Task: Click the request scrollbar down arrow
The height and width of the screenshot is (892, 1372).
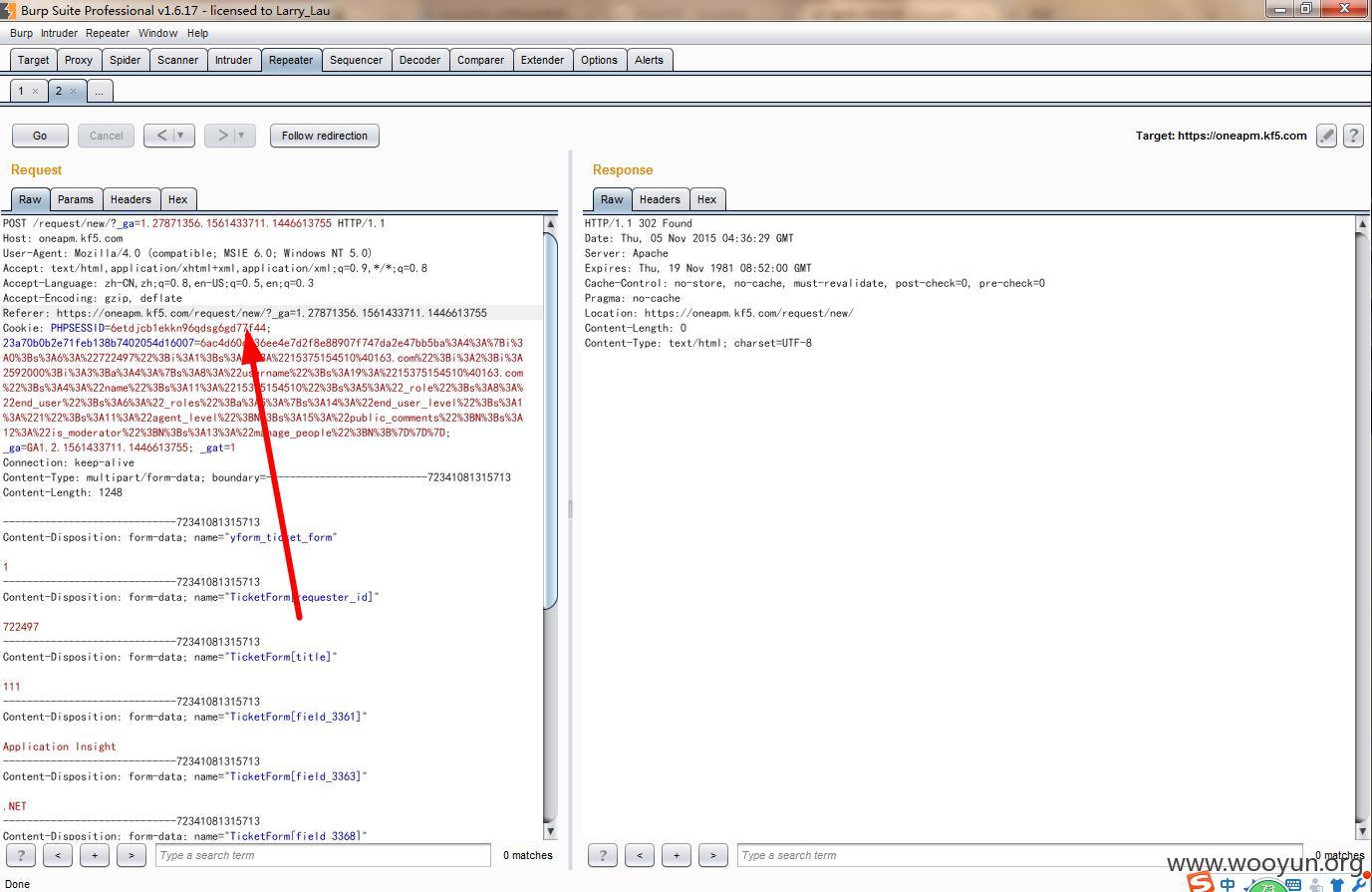Action: pyautogui.click(x=550, y=831)
